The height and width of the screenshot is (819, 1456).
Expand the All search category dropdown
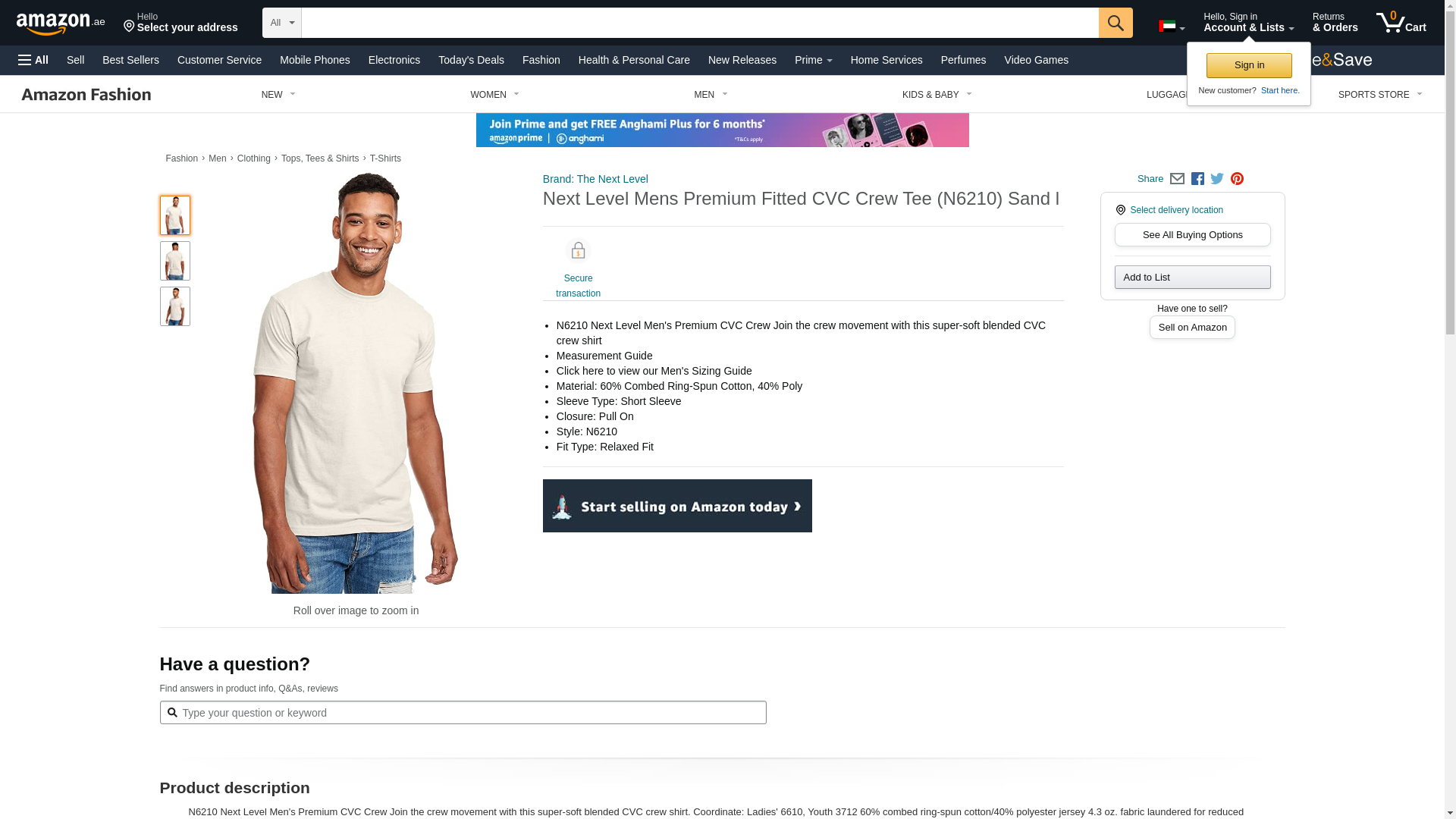click(282, 23)
